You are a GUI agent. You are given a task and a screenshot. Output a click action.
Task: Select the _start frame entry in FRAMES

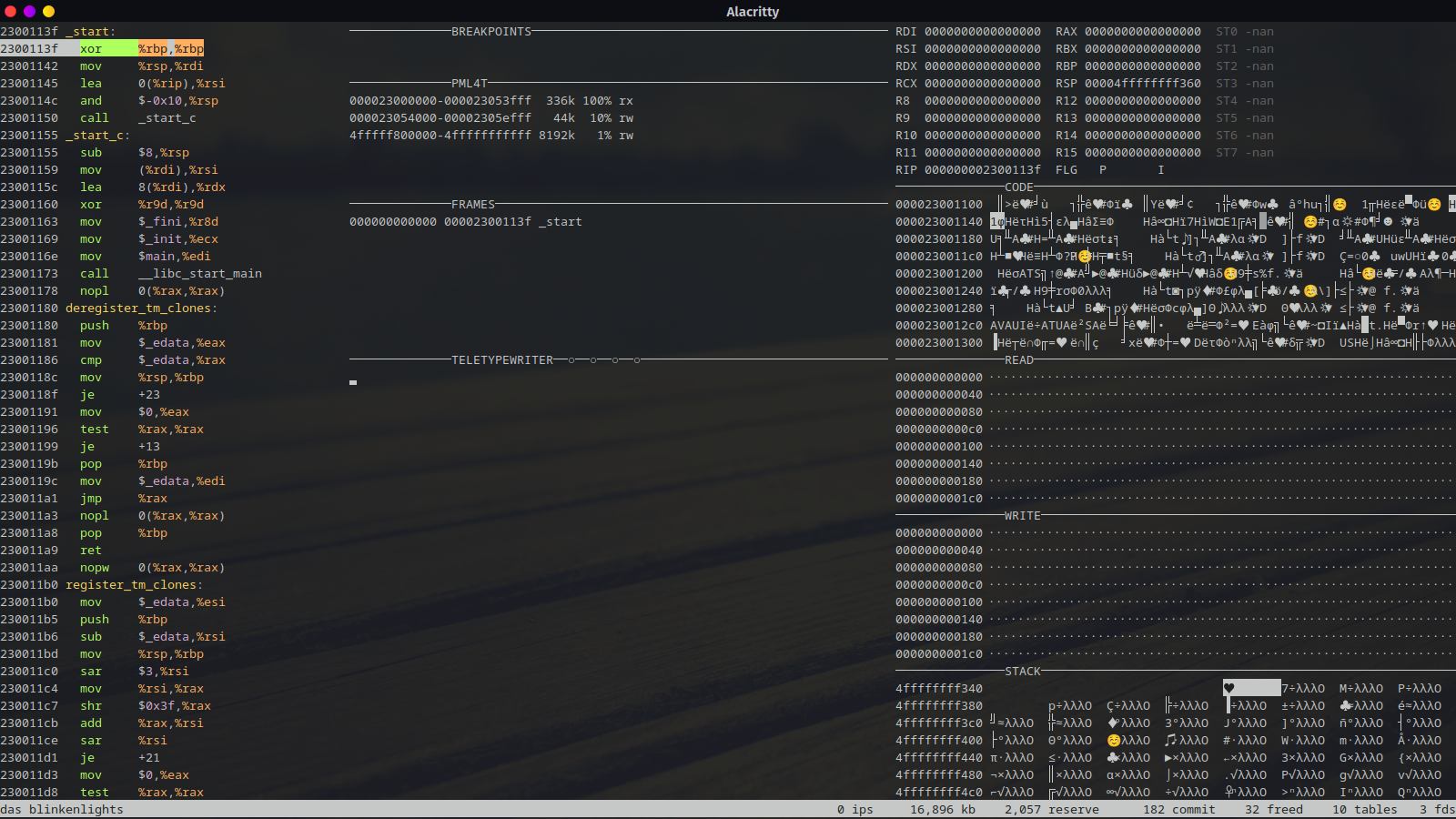click(466, 222)
